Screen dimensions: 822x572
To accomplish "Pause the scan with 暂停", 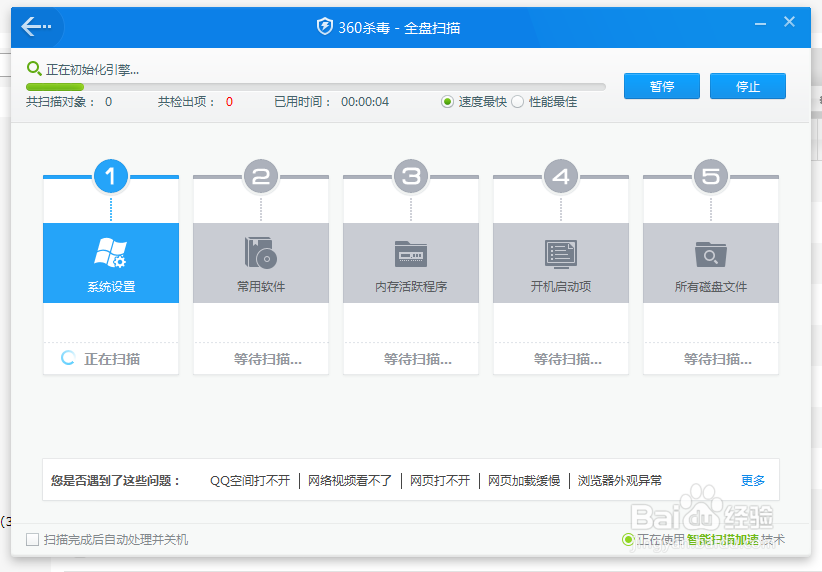I will [x=662, y=86].
